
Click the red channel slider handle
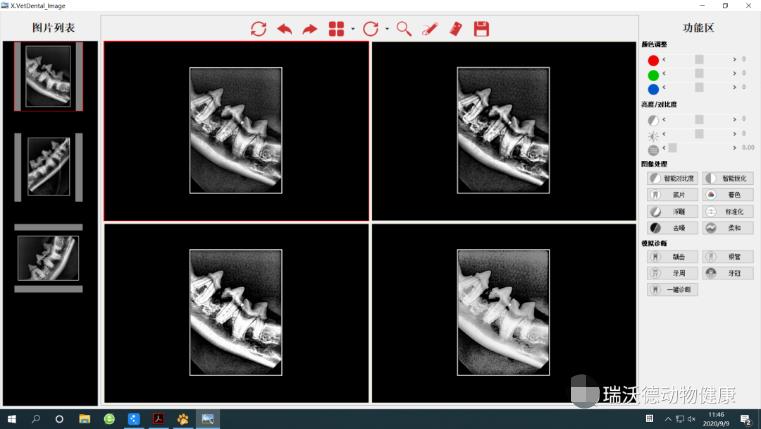click(x=699, y=59)
